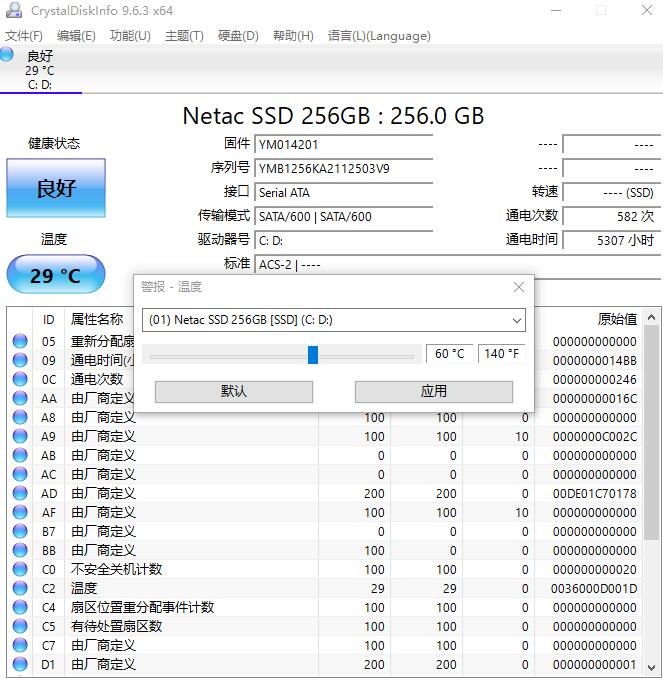This screenshot has width=663, height=680.
Task: Click the 应用 button in the alert dialog
Action: pos(434,392)
